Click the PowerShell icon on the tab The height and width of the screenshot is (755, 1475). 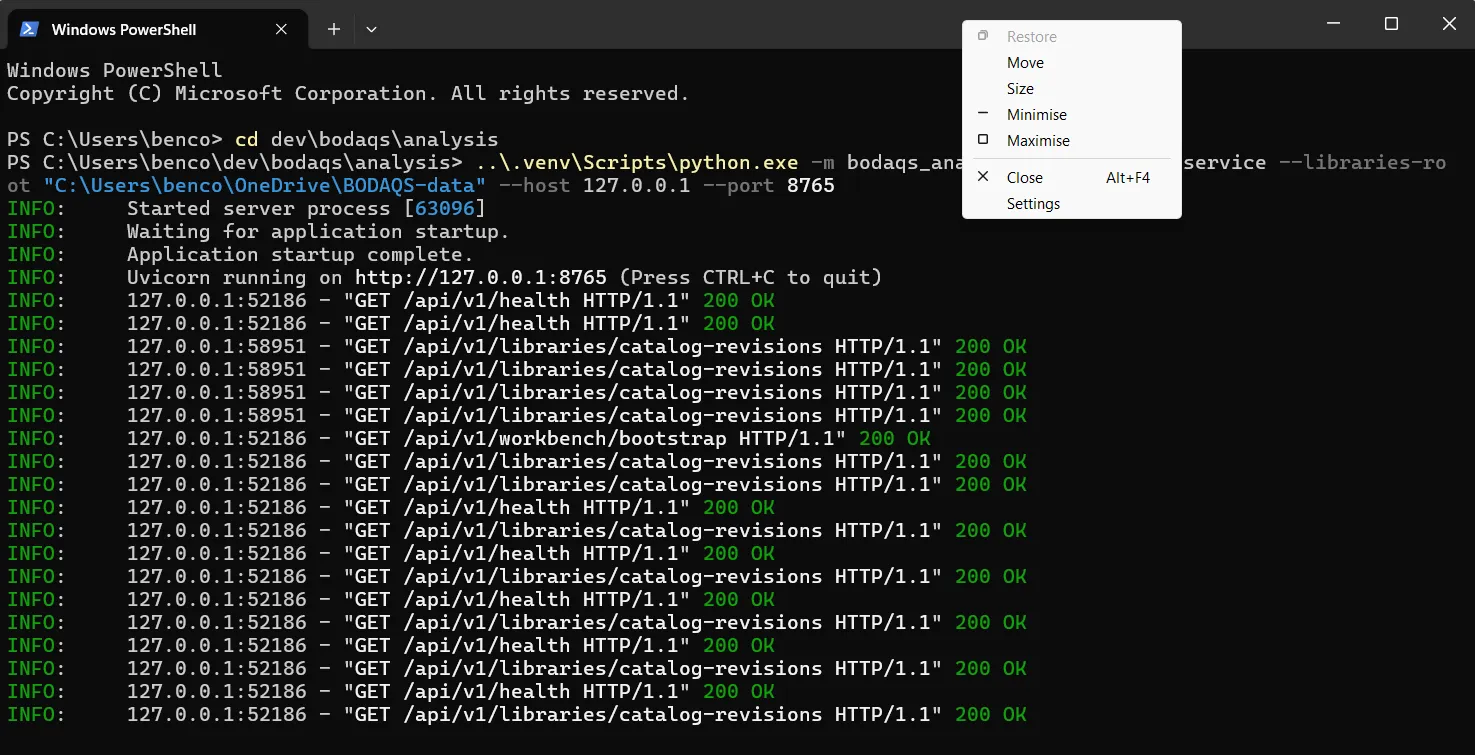coord(30,29)
